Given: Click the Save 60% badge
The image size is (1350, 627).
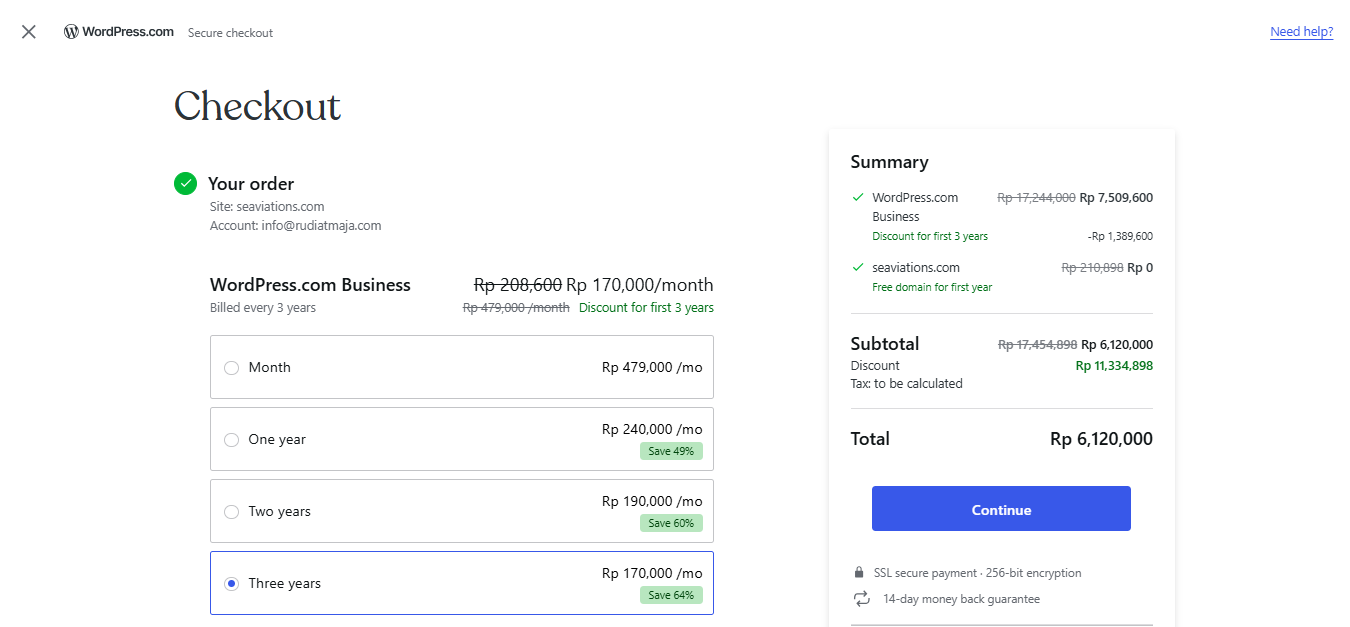Looking at the screenshot, I should coord(671,523).
